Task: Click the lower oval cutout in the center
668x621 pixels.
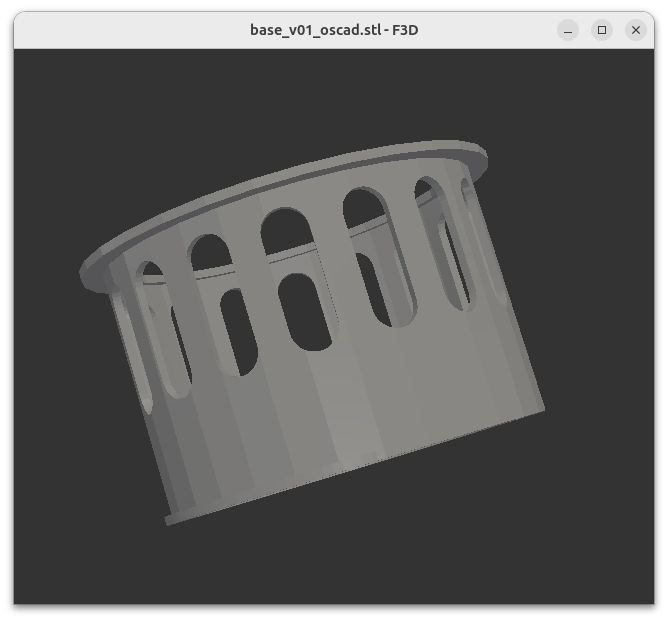Action: [x=305, y=312]
